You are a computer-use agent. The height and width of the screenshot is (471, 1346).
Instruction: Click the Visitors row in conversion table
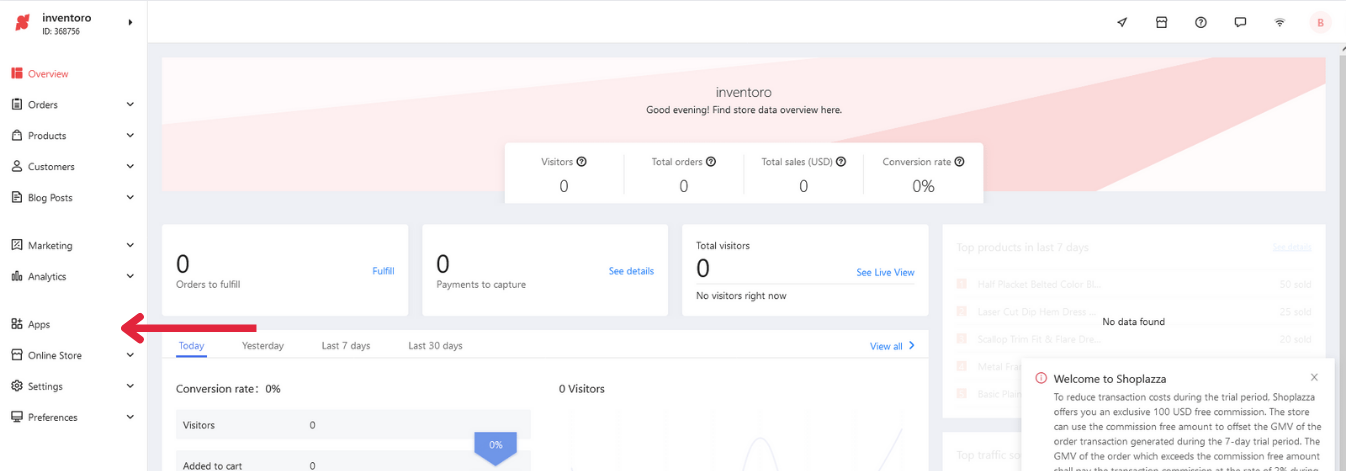click(353, 425)
